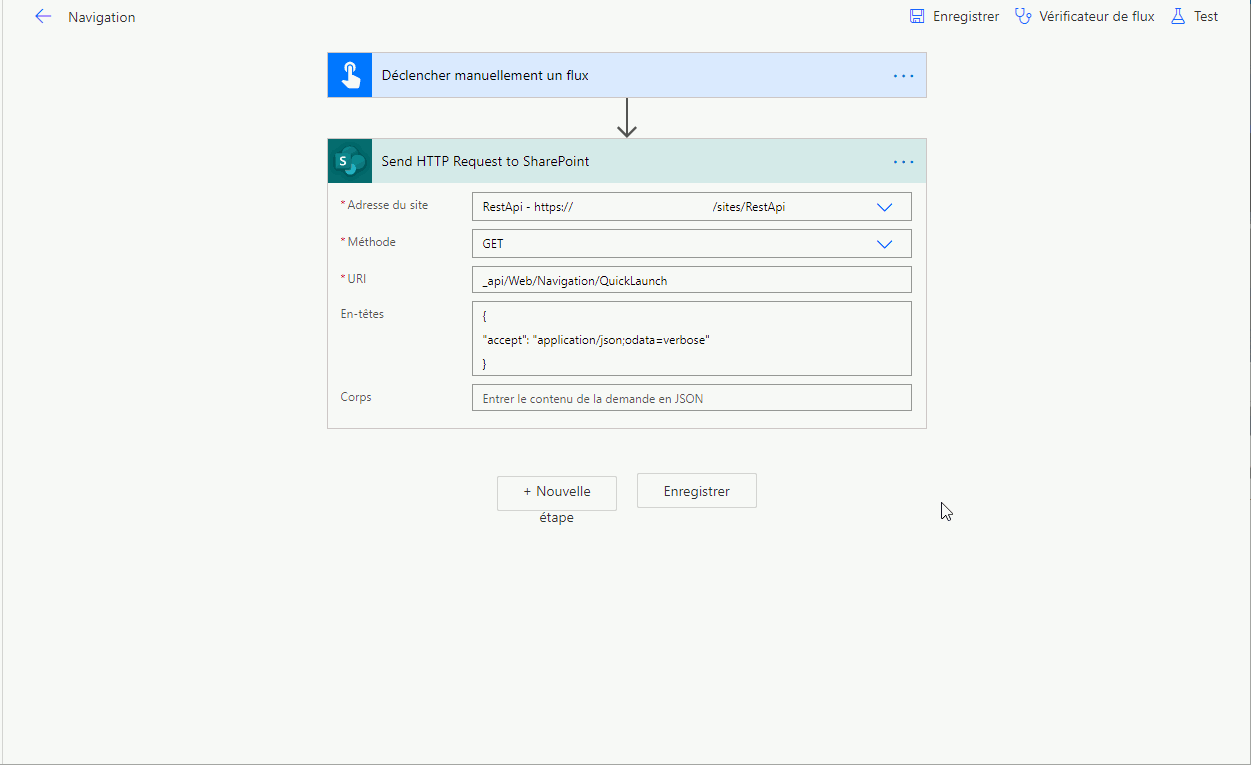The image size is (1251, 765).
Task: Expand the Déclencher manuellement un flux card
Action: (627, 75)
